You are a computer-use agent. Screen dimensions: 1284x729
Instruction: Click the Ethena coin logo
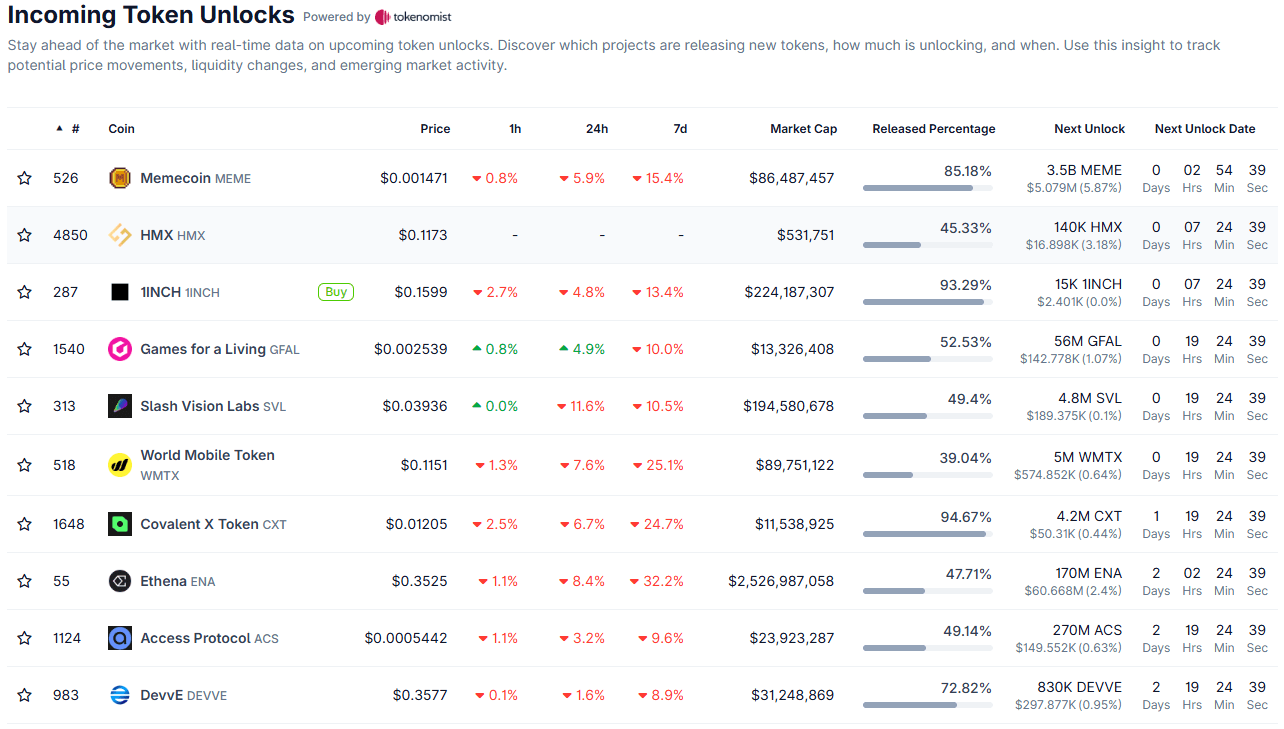(121, 580)
